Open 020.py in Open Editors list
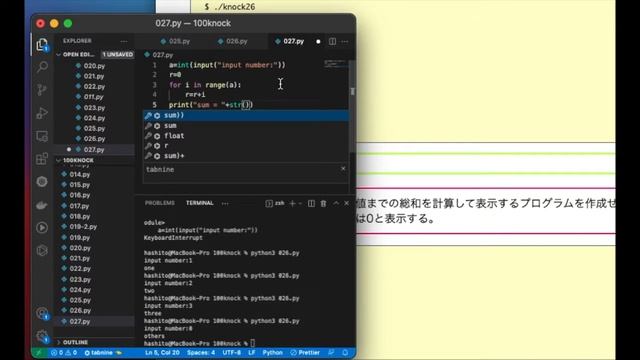Viewport: 640px width, 360px height. pos(94,66)
